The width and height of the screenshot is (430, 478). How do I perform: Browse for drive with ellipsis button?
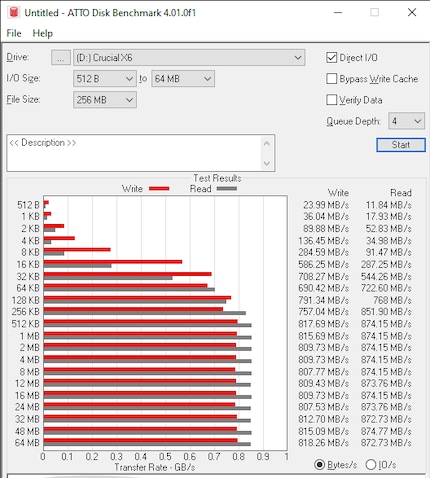pos(61,58)
